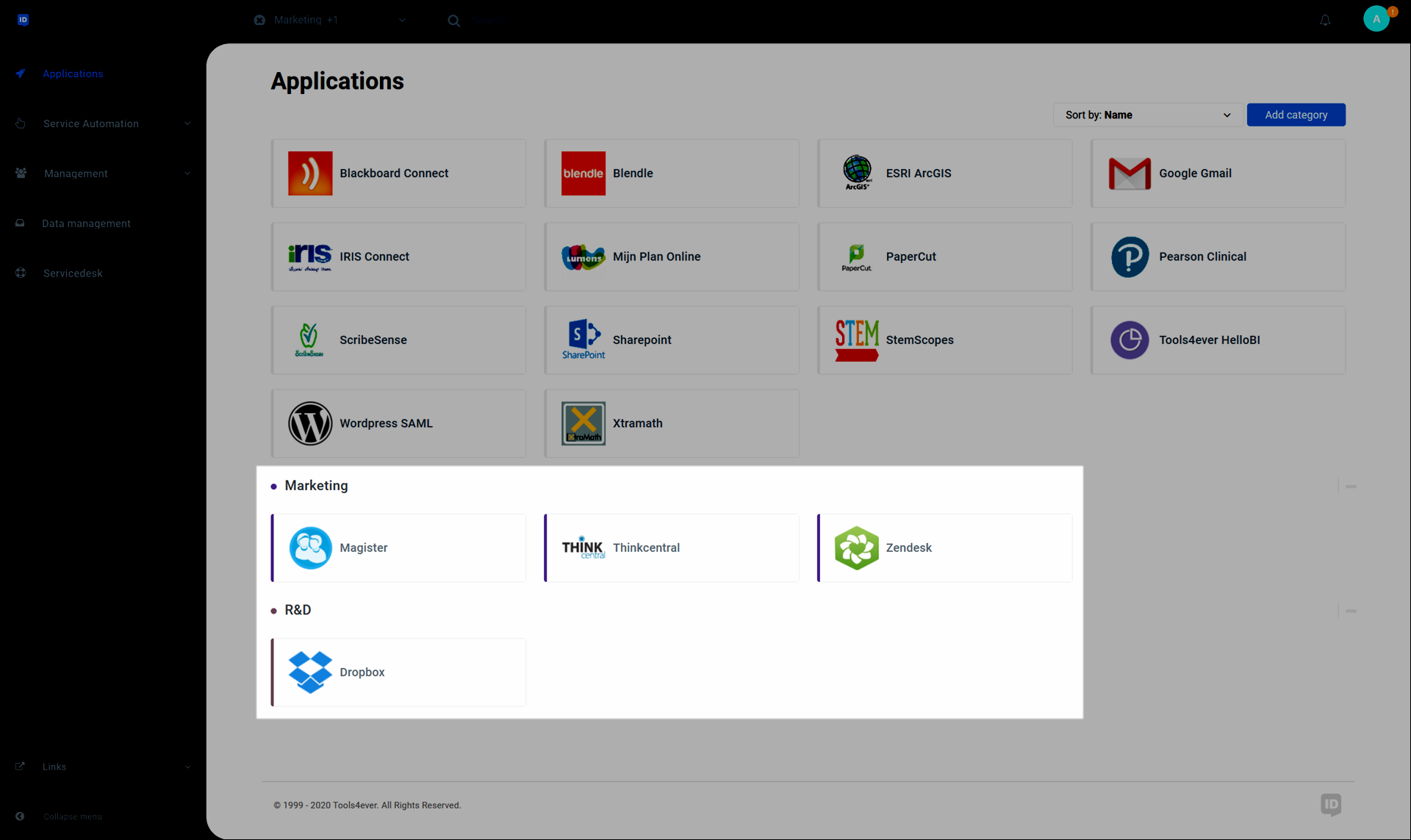
Task: Open the Sharepoint application label
Action: 642,340
